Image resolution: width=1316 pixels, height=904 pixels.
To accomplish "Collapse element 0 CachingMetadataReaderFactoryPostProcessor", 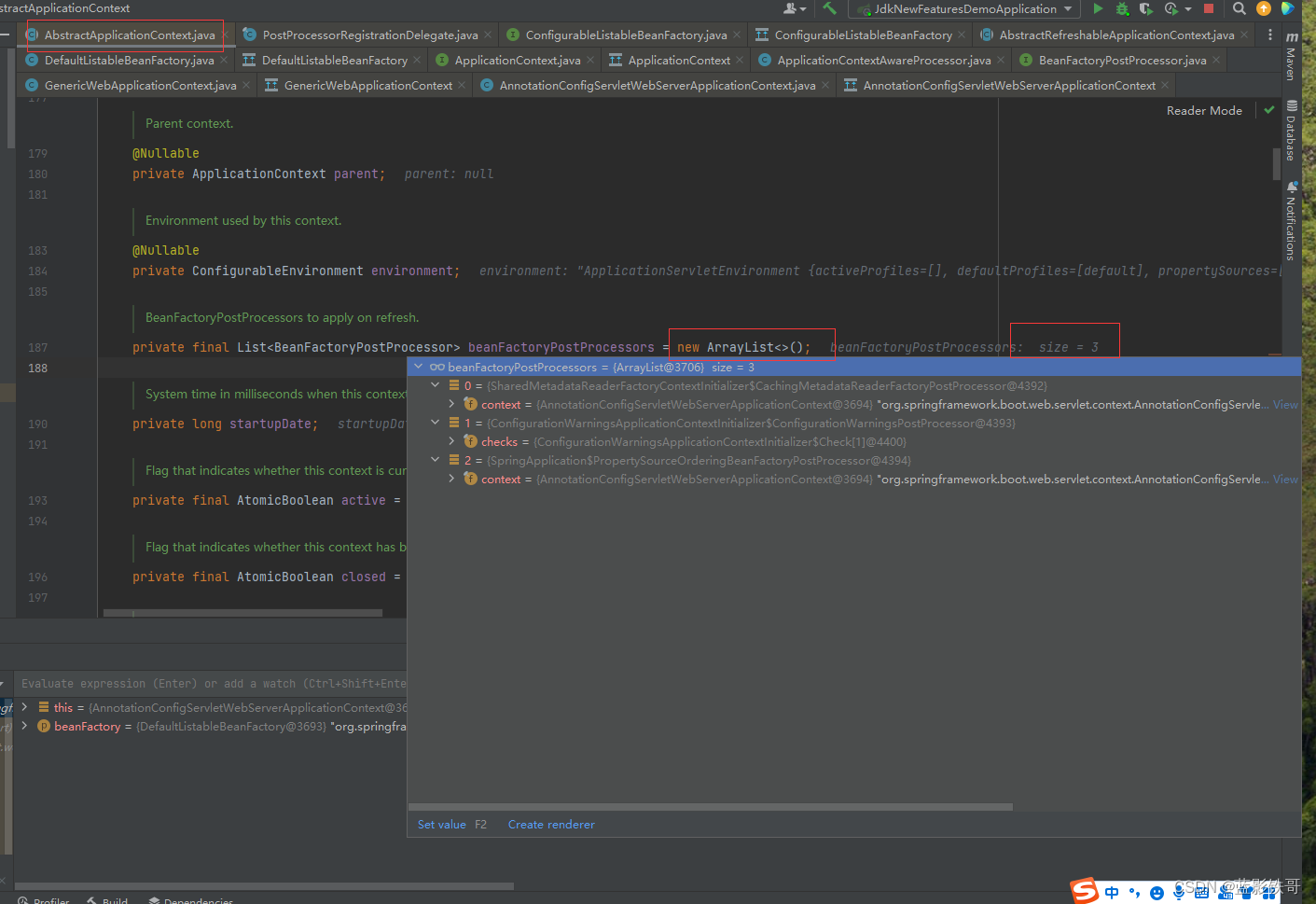I will pyautogui.click(x=436, y=385).
